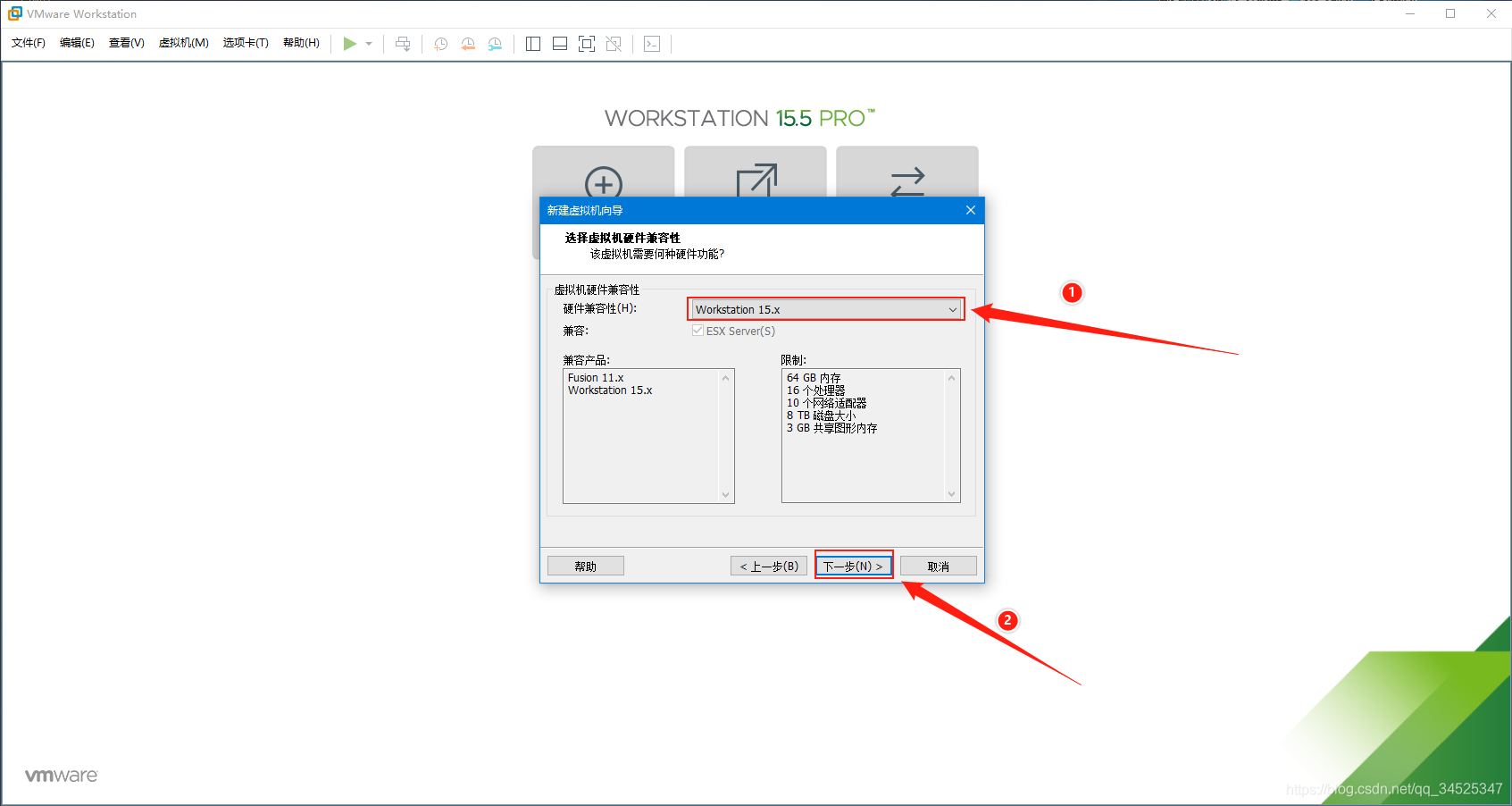
Task: Click the green power on play icon
Action: click(350, 44)
